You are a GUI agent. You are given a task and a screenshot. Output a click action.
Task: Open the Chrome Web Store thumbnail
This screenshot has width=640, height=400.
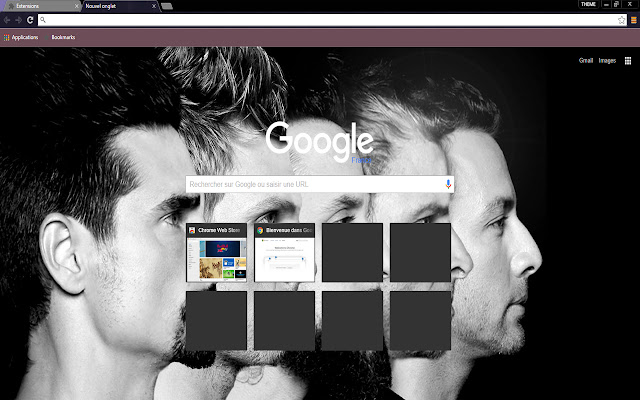pos(216,253)
